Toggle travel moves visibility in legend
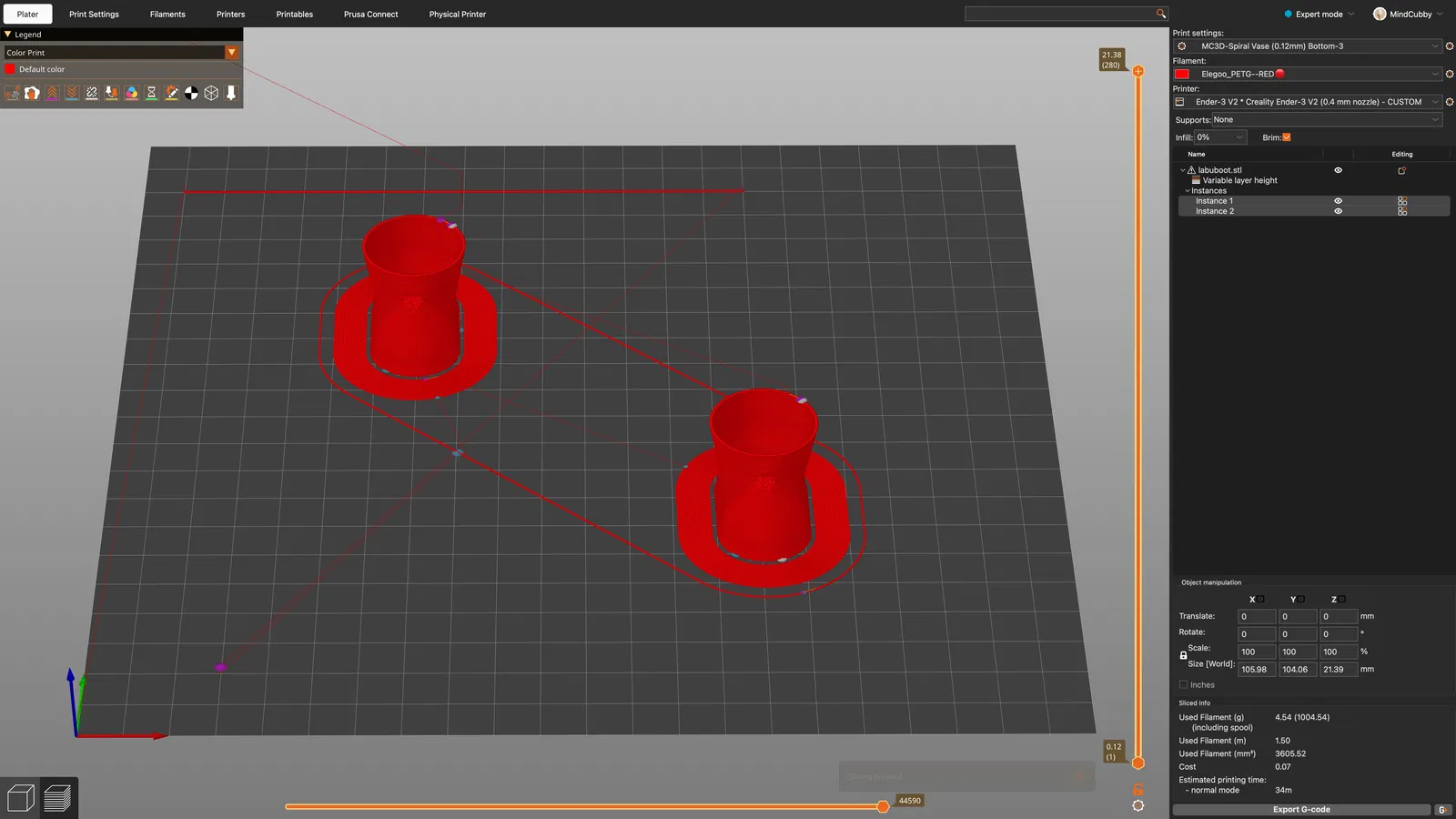This screenshot has width=1456, height=819. click(13, 93)
